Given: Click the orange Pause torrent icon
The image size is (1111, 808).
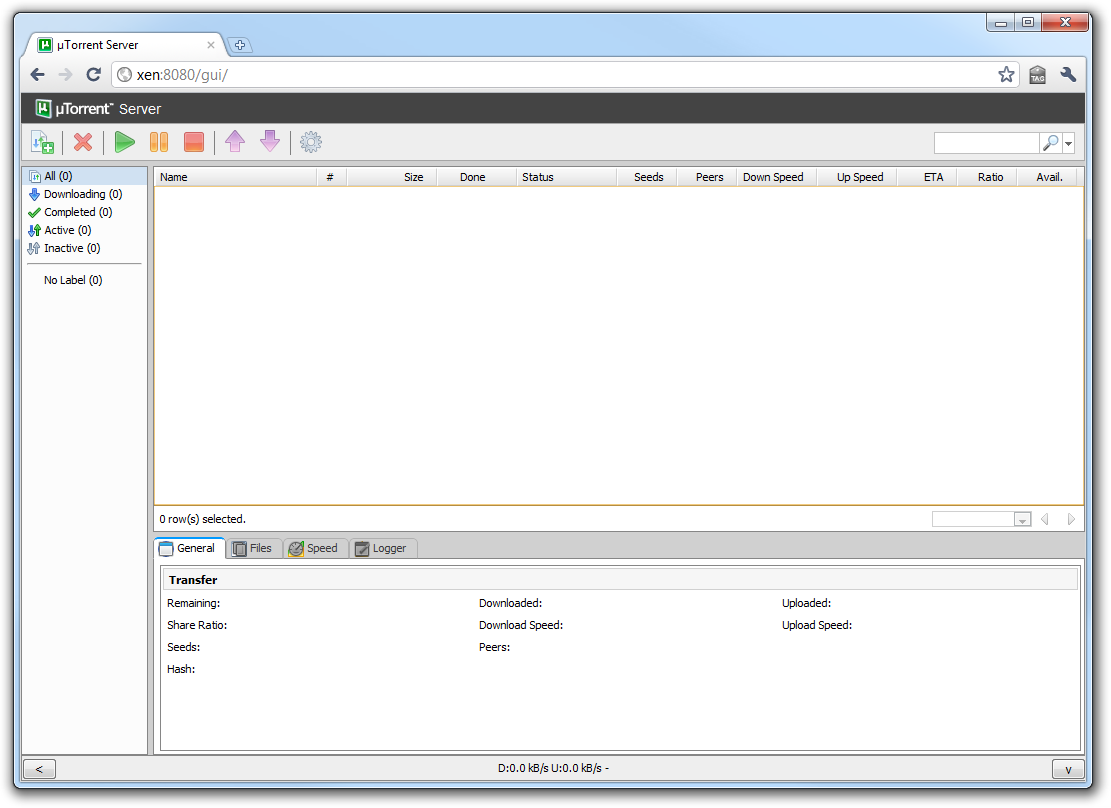Looking at the screenshot, I should pyautogui.click(x=159, y=142).
